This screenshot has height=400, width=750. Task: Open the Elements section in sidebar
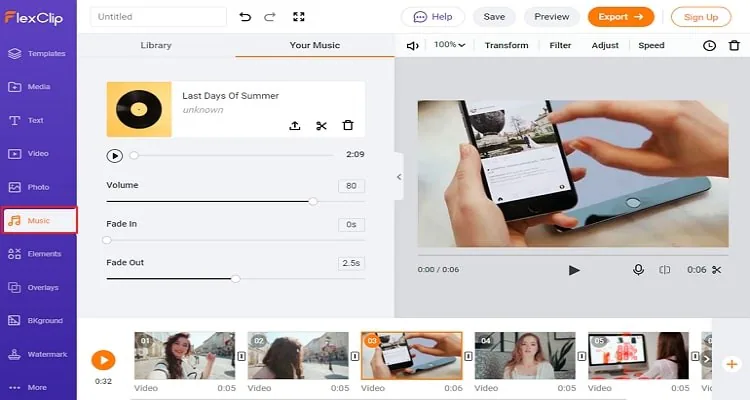[x=37, y=254]
